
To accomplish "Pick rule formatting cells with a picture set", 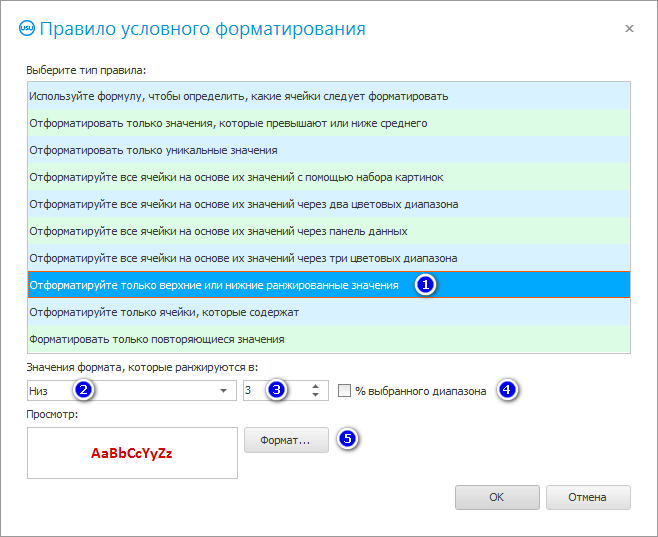I will click(329, 177).
